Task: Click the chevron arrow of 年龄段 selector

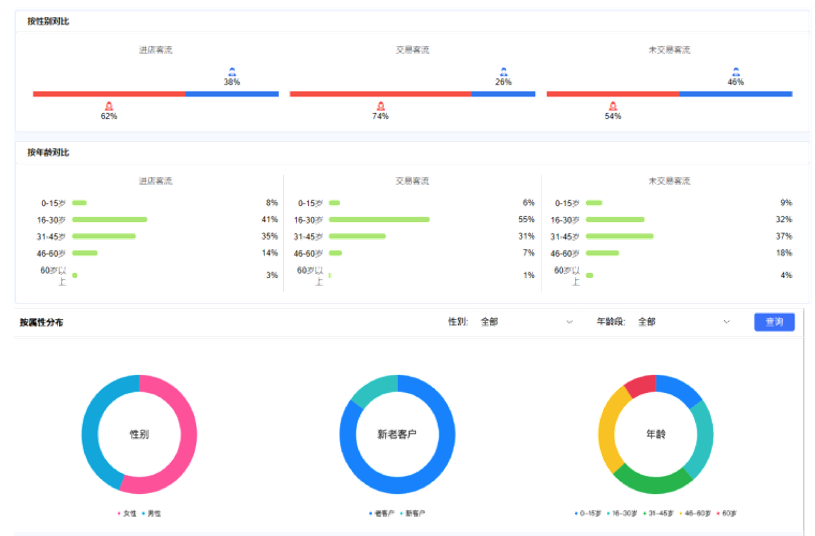Action: (727, 322)
